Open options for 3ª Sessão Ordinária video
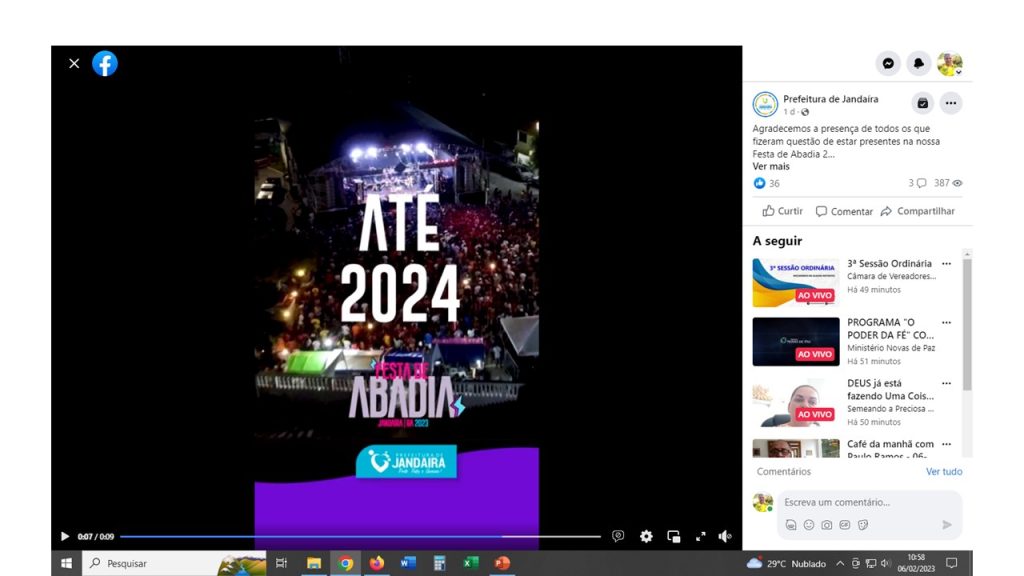 pyautogui.click(x=946, y=265)
